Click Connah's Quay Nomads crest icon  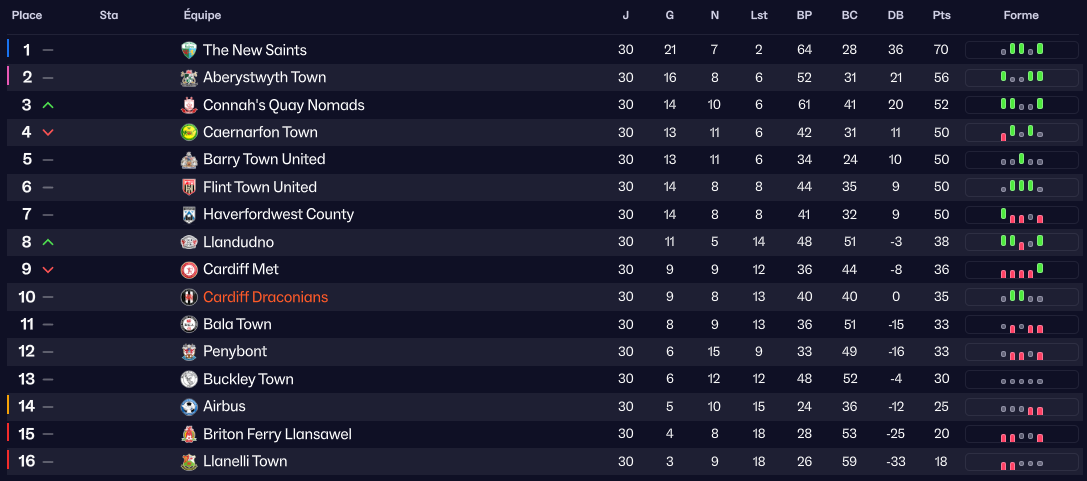pyautogui.click(x=189, y=105)
